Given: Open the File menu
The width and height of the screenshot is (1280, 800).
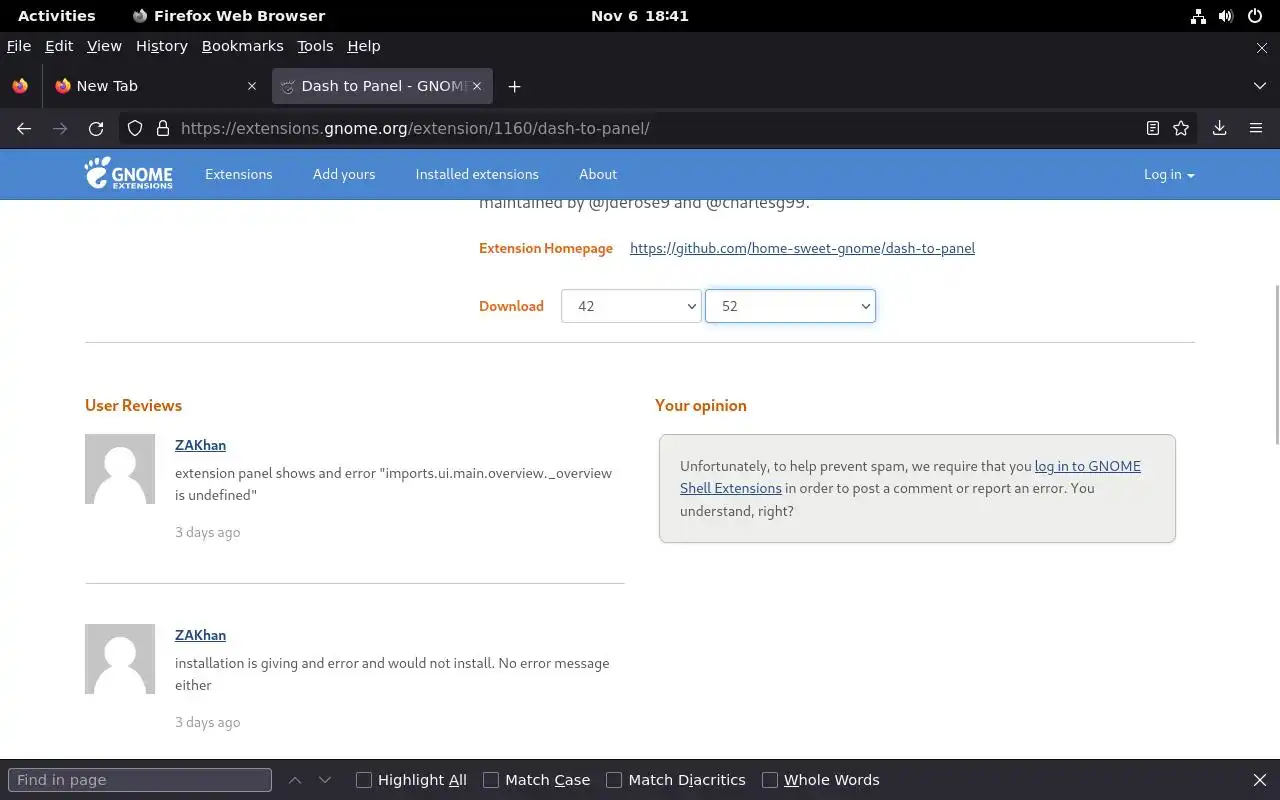Looking at the screenshot, I should 19,46.
